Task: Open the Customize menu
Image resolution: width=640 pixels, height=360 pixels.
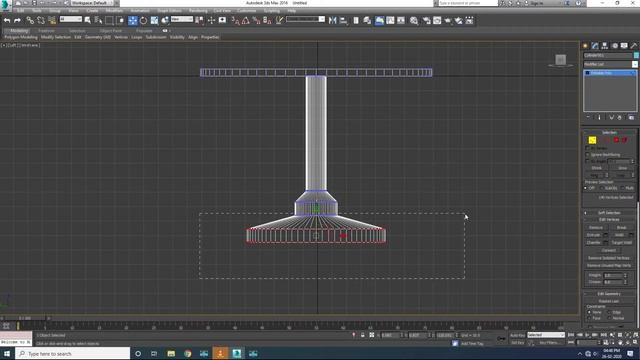Action: pyautogui.click(x=247, y=11)
